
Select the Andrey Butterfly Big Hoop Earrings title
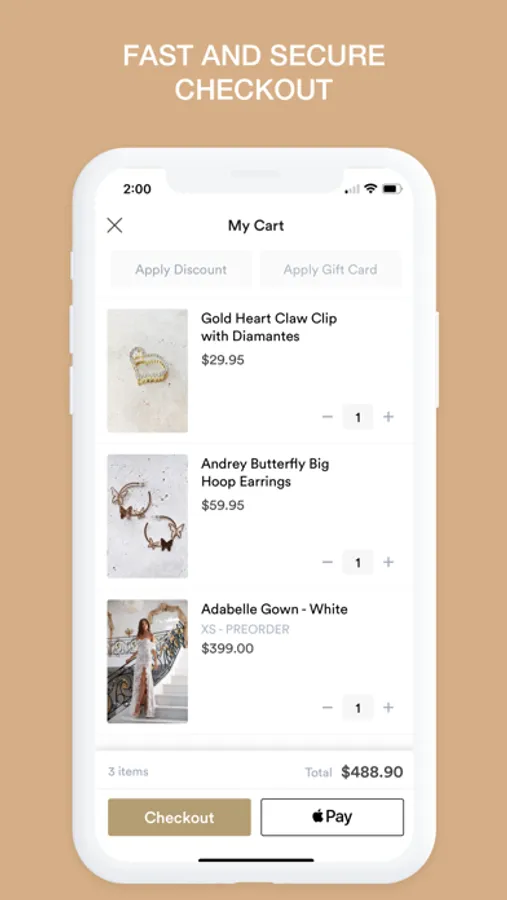click(x=265, y=472)
